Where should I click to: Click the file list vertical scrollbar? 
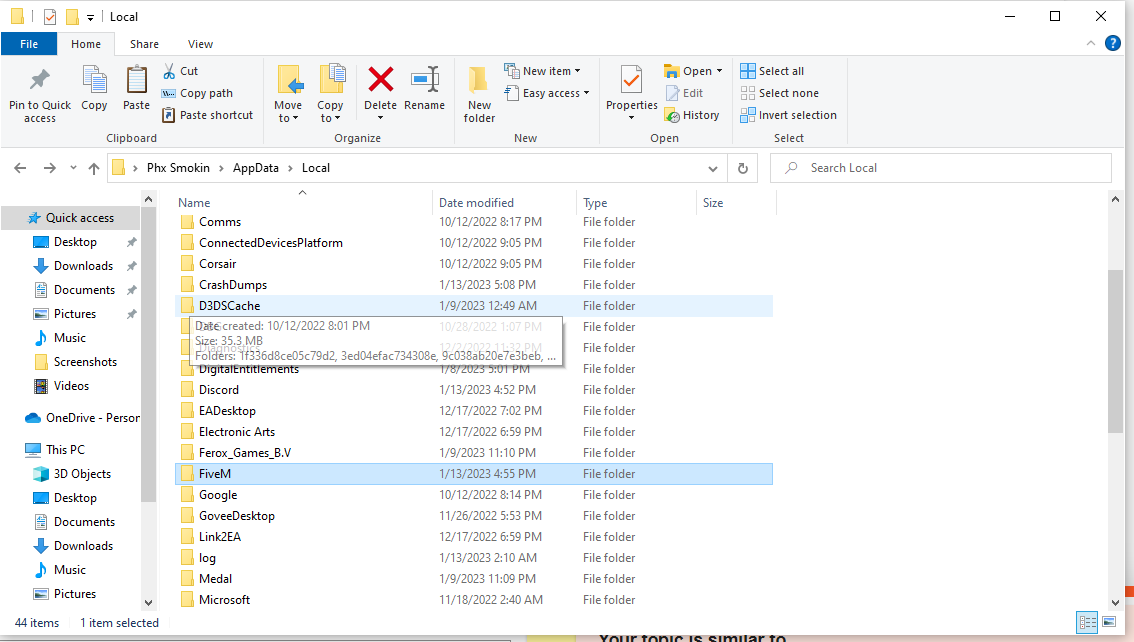coord(1116,350)
